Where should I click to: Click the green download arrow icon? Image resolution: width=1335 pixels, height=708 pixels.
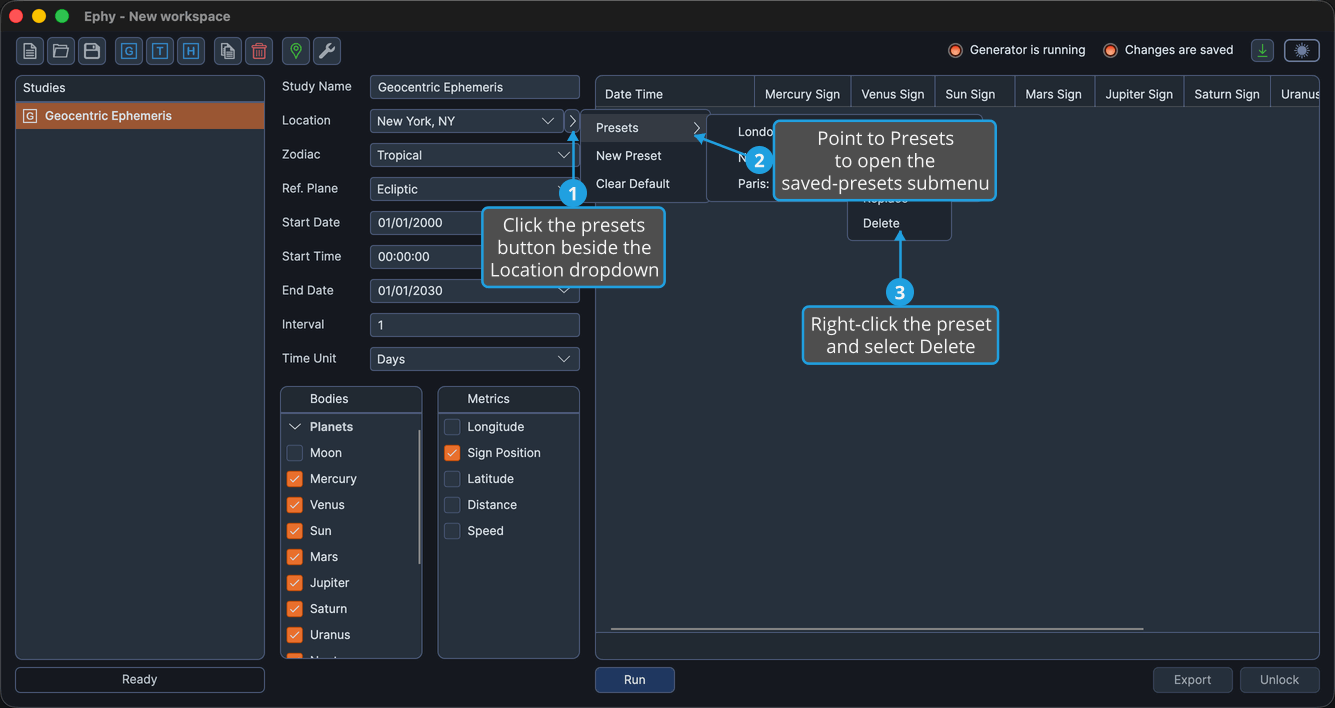[x=1263, y=50]
